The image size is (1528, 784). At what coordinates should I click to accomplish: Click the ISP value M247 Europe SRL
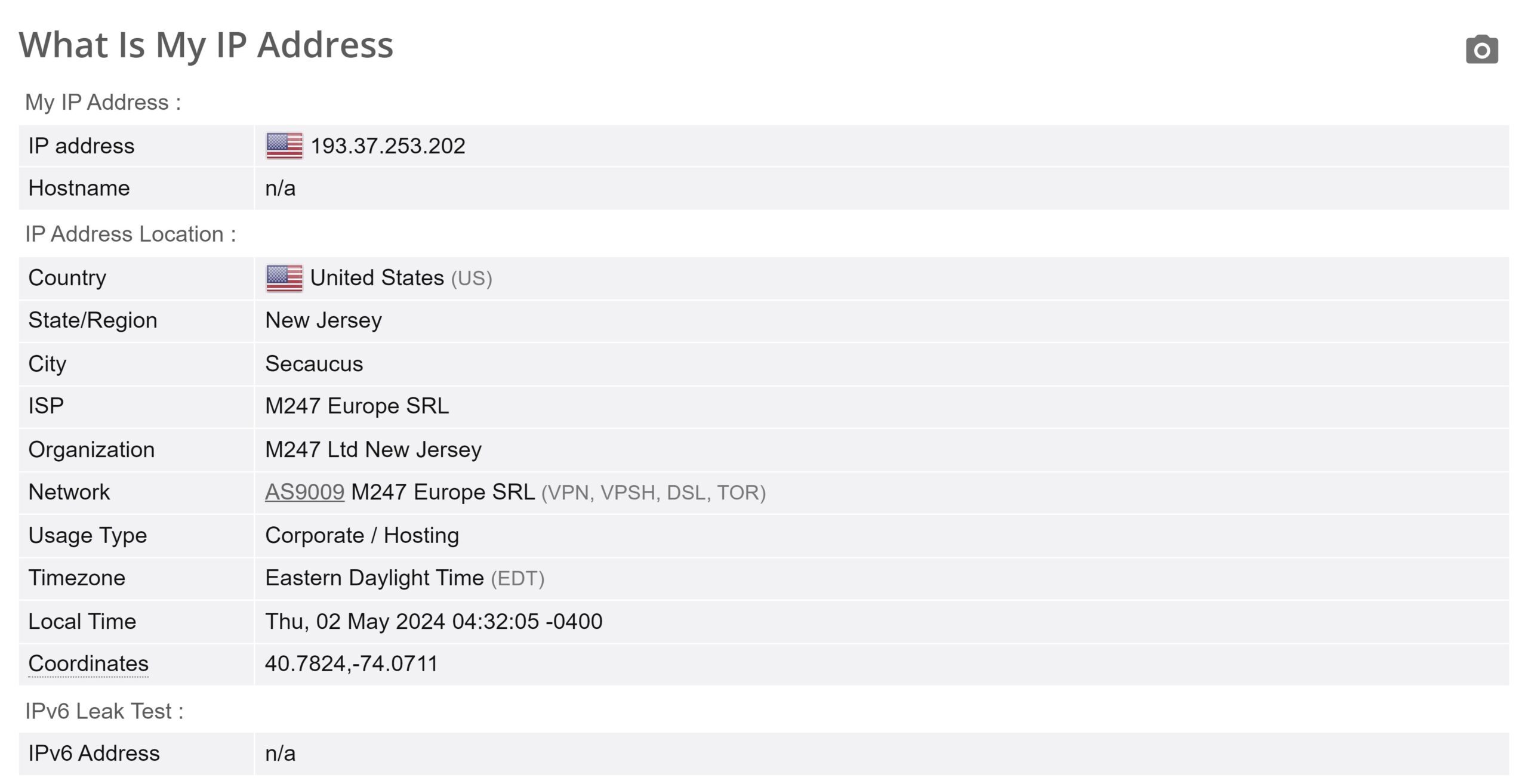point(357,406)
